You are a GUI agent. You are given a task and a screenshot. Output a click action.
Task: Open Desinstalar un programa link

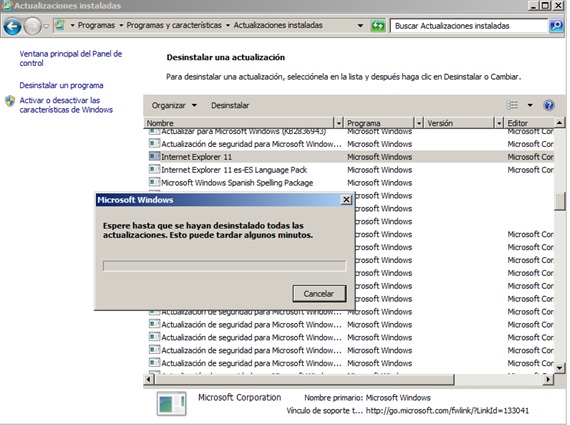[61, 85]
